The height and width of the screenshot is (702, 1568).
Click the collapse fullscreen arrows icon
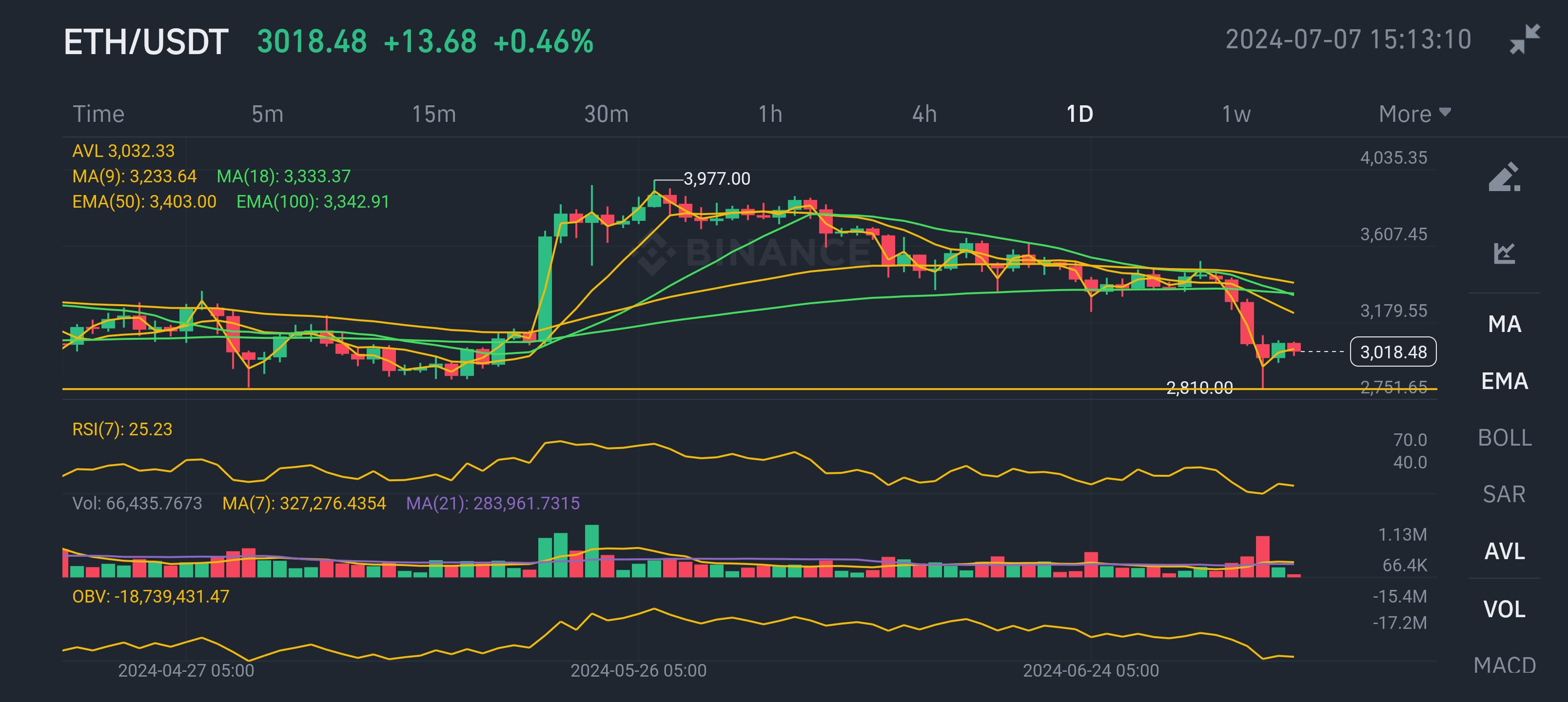(1525, 39)
